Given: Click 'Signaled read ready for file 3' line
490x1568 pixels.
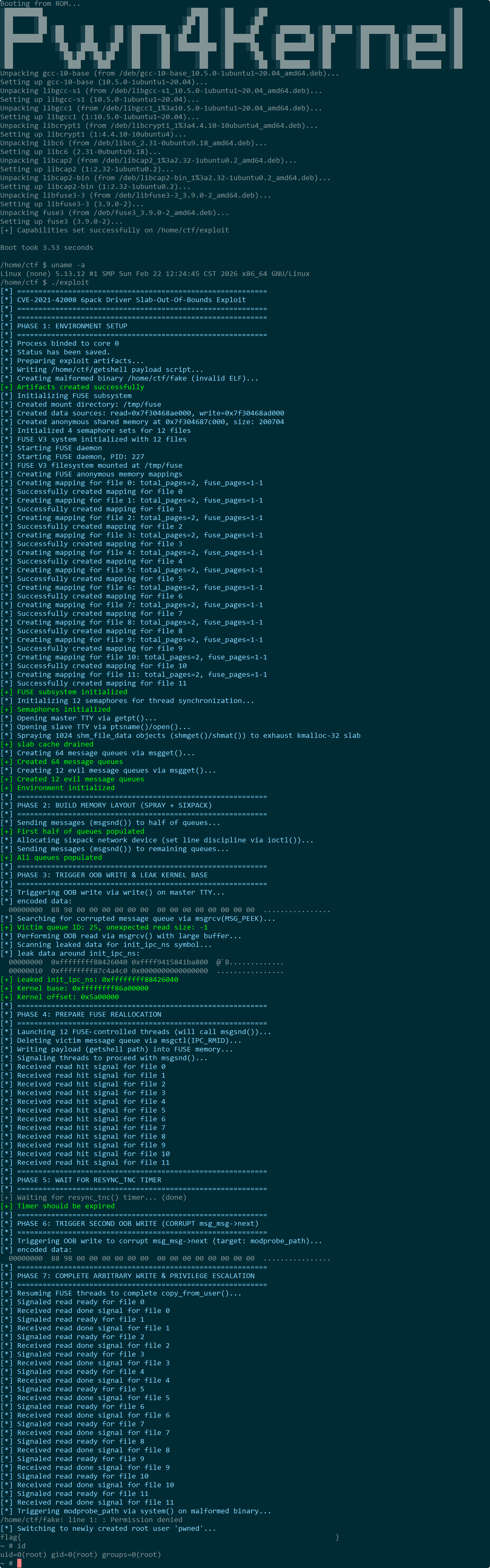Looking at the screenshot, I should tap(72, 1354).
